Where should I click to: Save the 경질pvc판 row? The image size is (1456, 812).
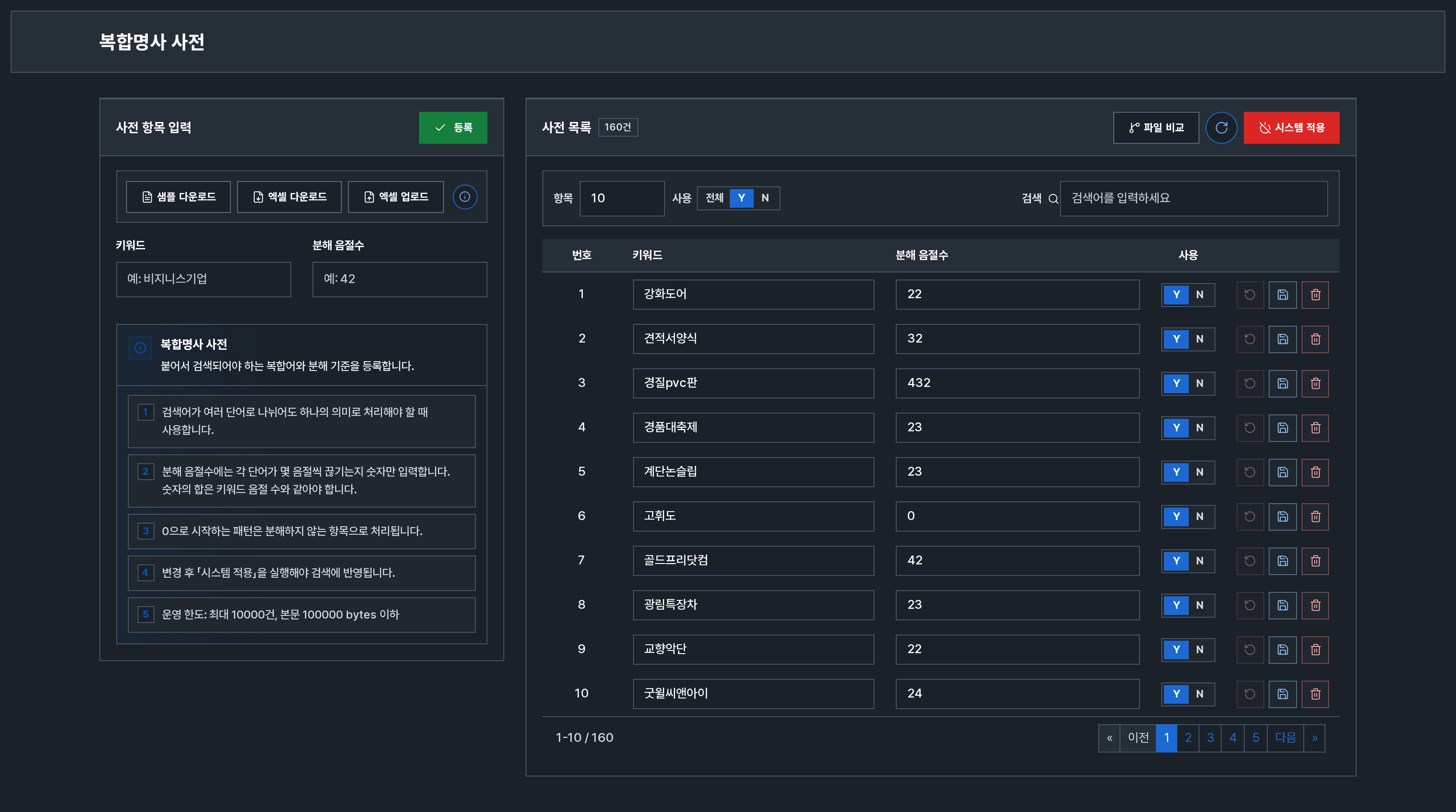pos(1282,384)
